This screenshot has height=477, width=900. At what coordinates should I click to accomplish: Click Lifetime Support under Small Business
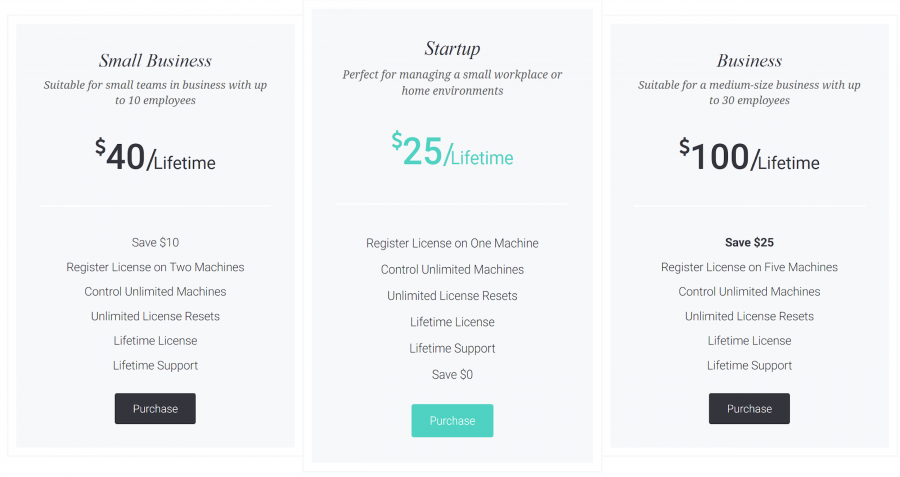tap(155, 365)
